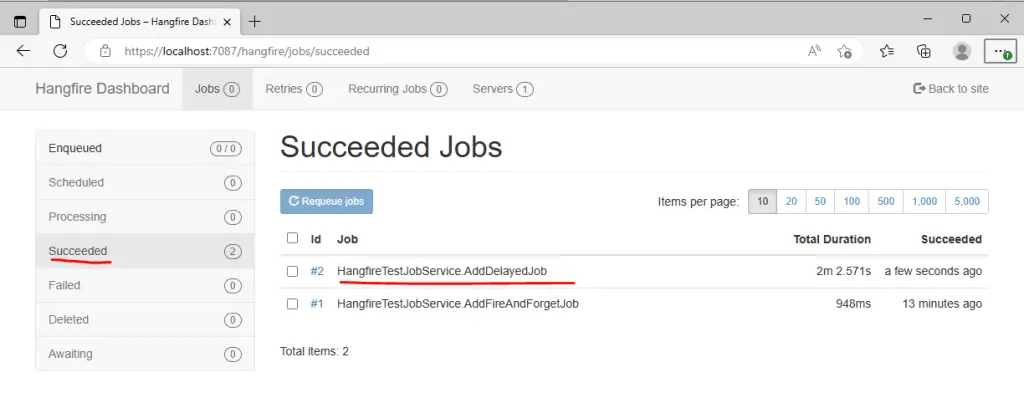
Task: Open the Retries tab
Action: (x=294, y=89)
